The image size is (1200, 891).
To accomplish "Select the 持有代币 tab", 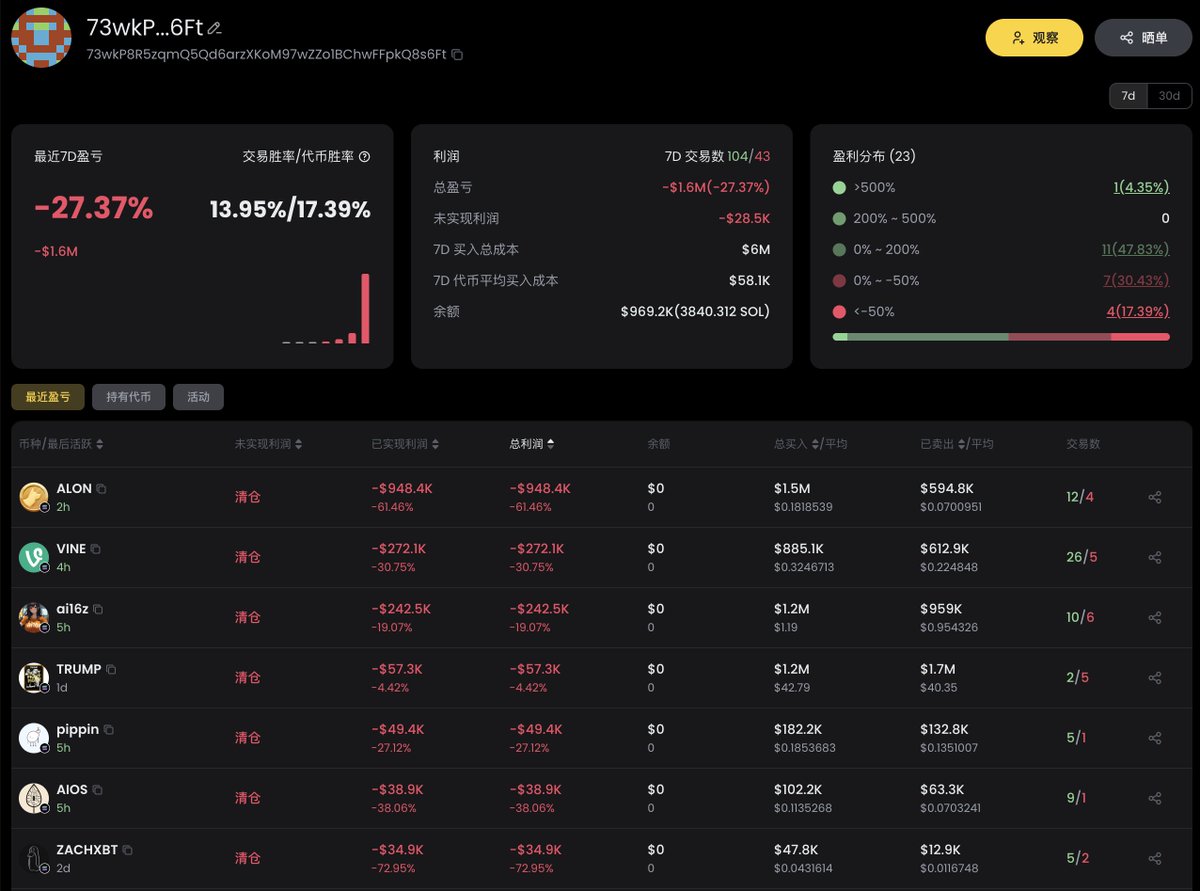I will coord(128,397).
